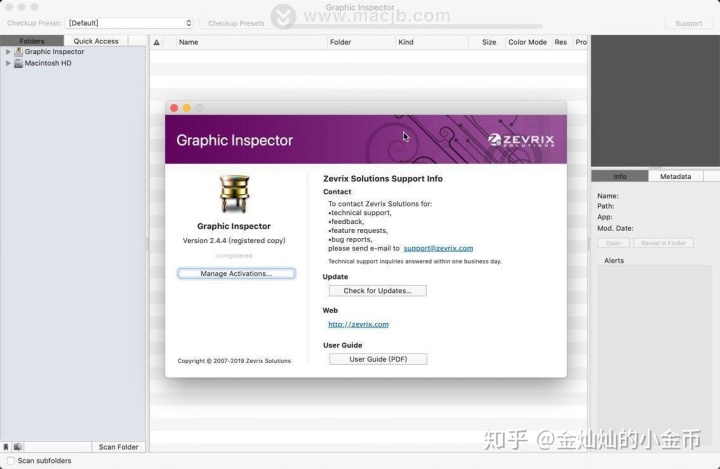Screen dimensions: 720x469
Task: Click the Macintosh HD drive icon
Action: [x=18, y=63]
